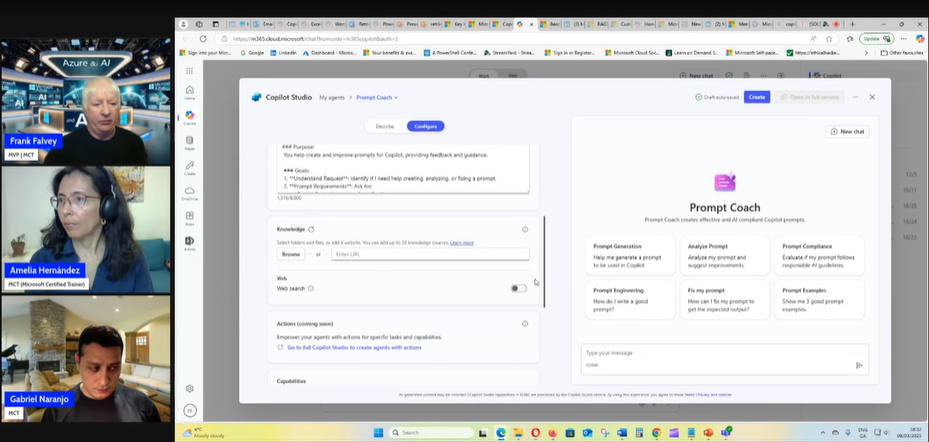The image size is (929, 442).
Task: Click the Copilot icon in sidebar
Action: pyautogui.click(x=189, y=117)
